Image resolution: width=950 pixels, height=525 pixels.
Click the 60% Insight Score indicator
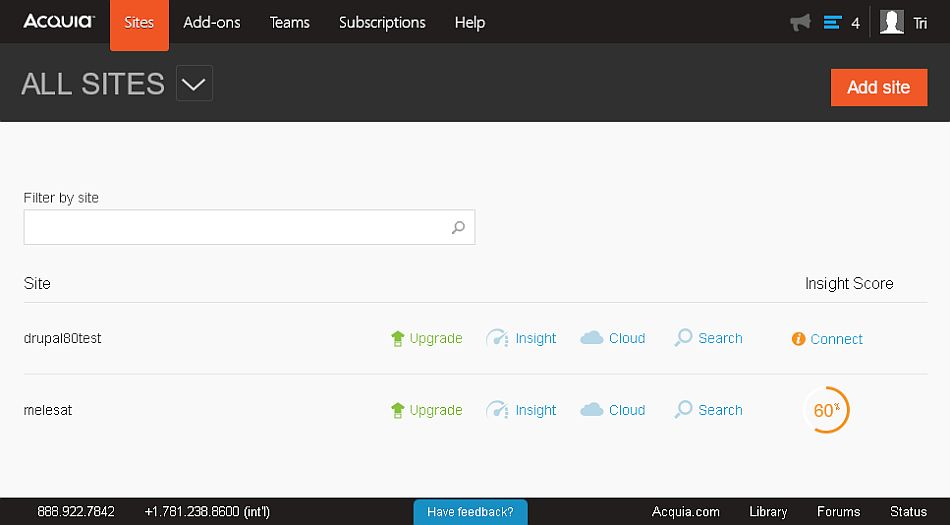[826, 410]
